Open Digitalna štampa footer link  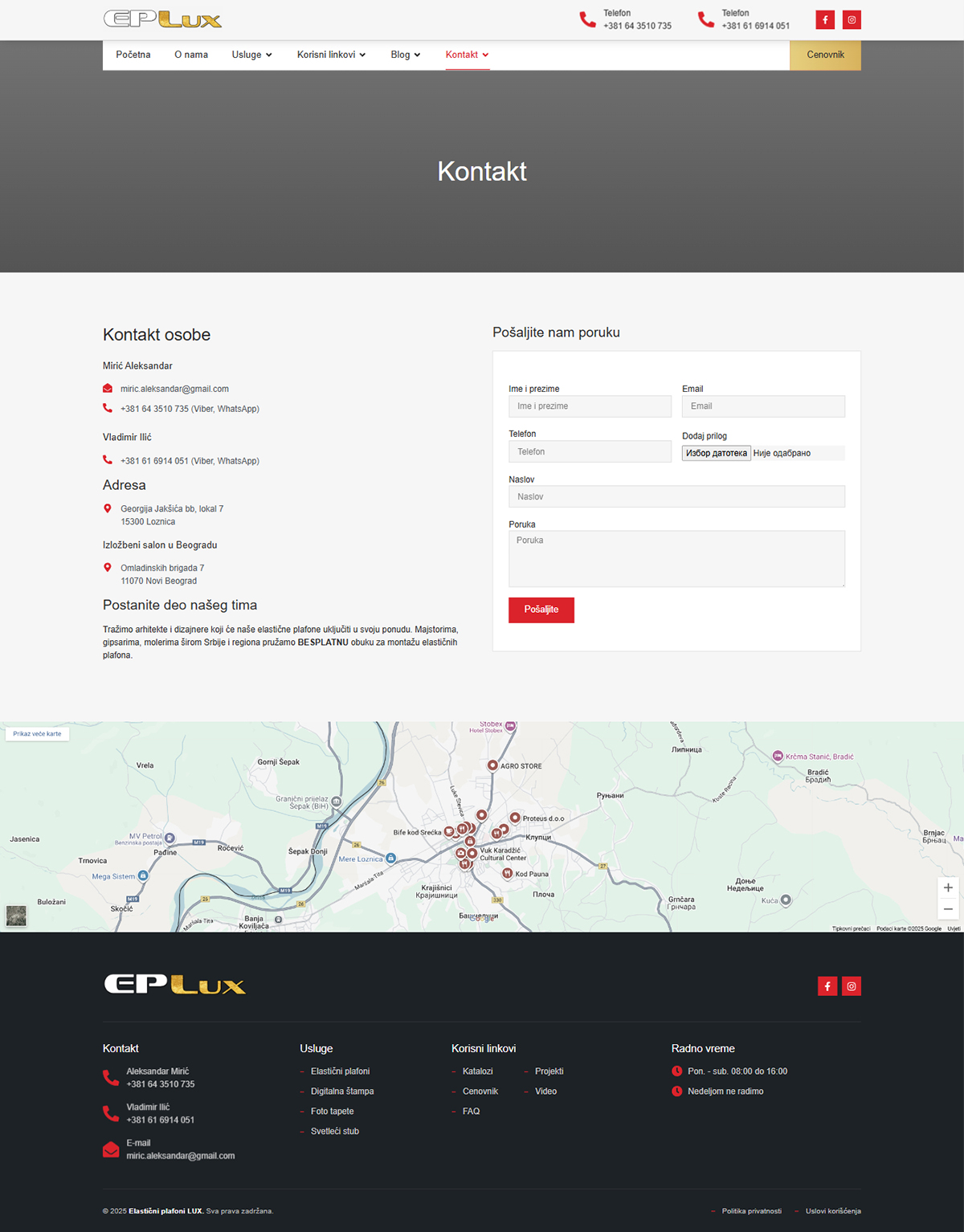point(342,1091)
